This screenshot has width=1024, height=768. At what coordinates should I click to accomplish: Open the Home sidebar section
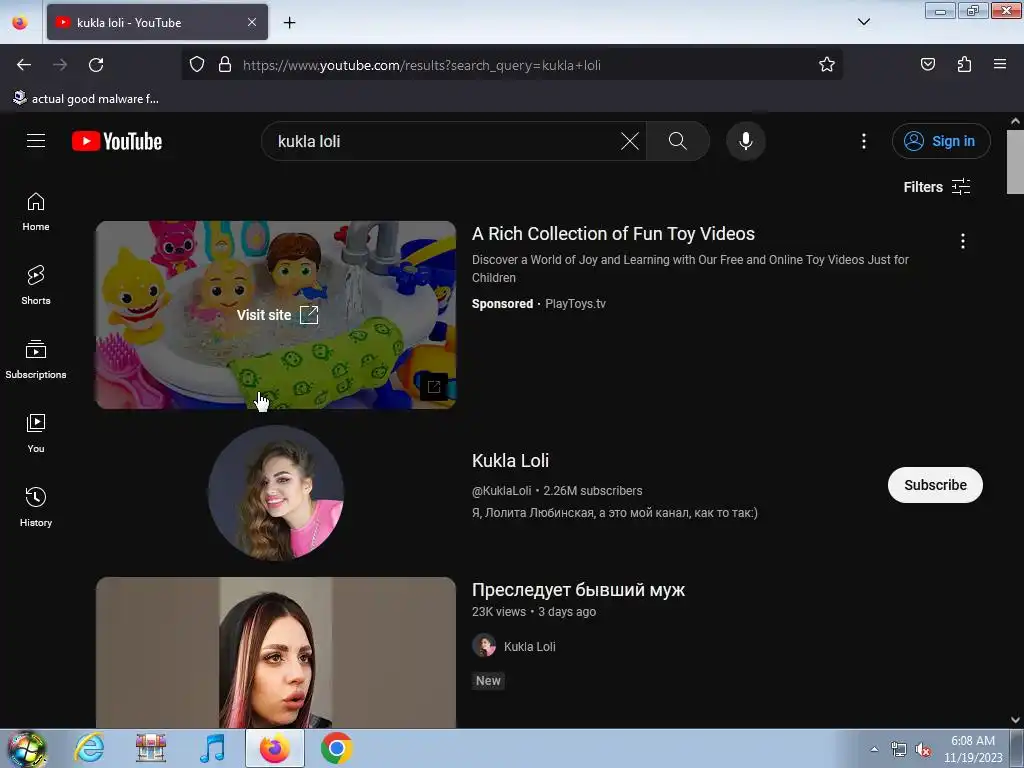click(x=36, y=212)
